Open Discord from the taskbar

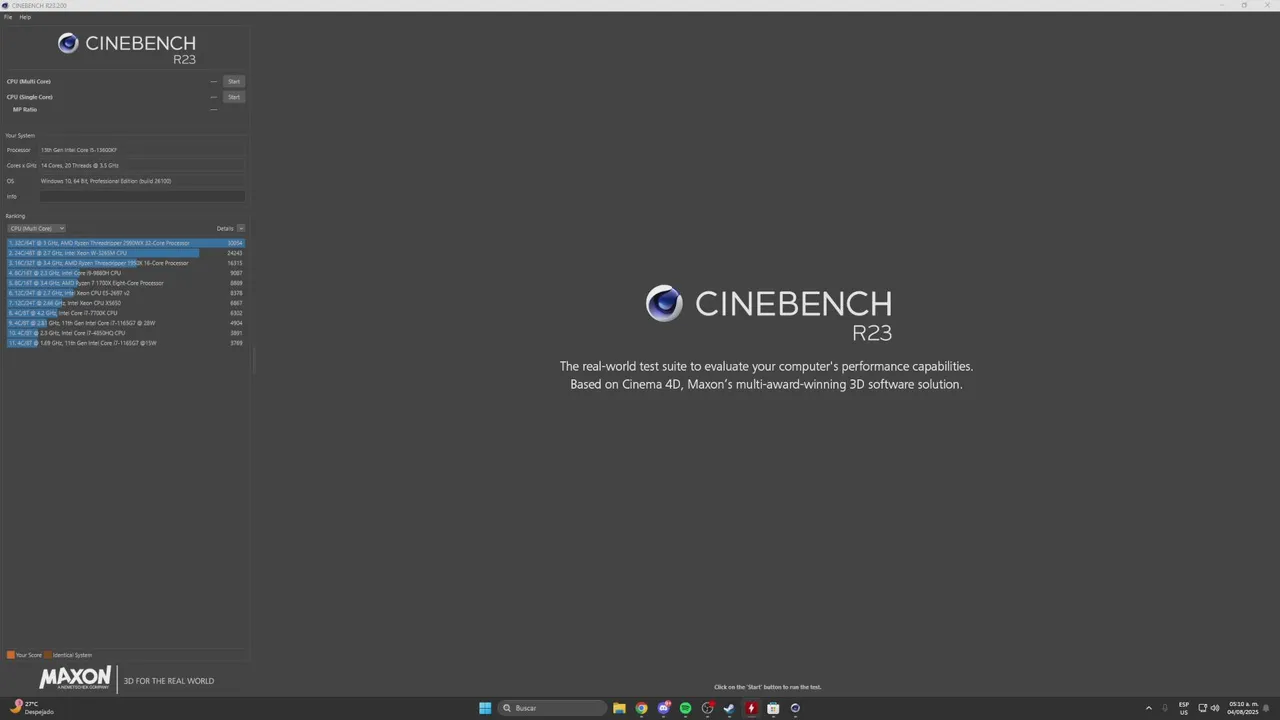663,708
